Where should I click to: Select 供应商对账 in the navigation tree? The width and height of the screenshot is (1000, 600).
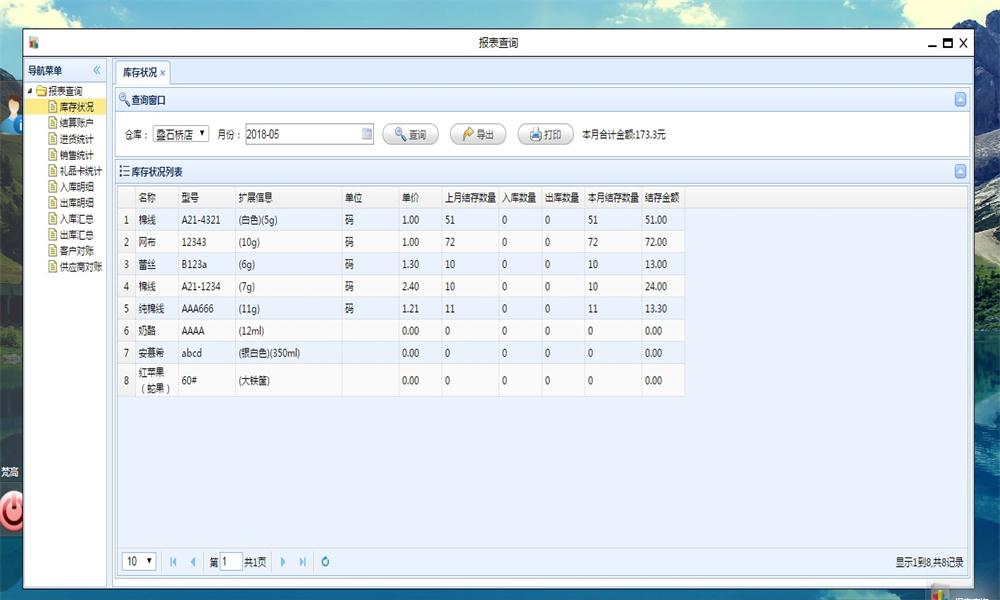click(80, 267)
